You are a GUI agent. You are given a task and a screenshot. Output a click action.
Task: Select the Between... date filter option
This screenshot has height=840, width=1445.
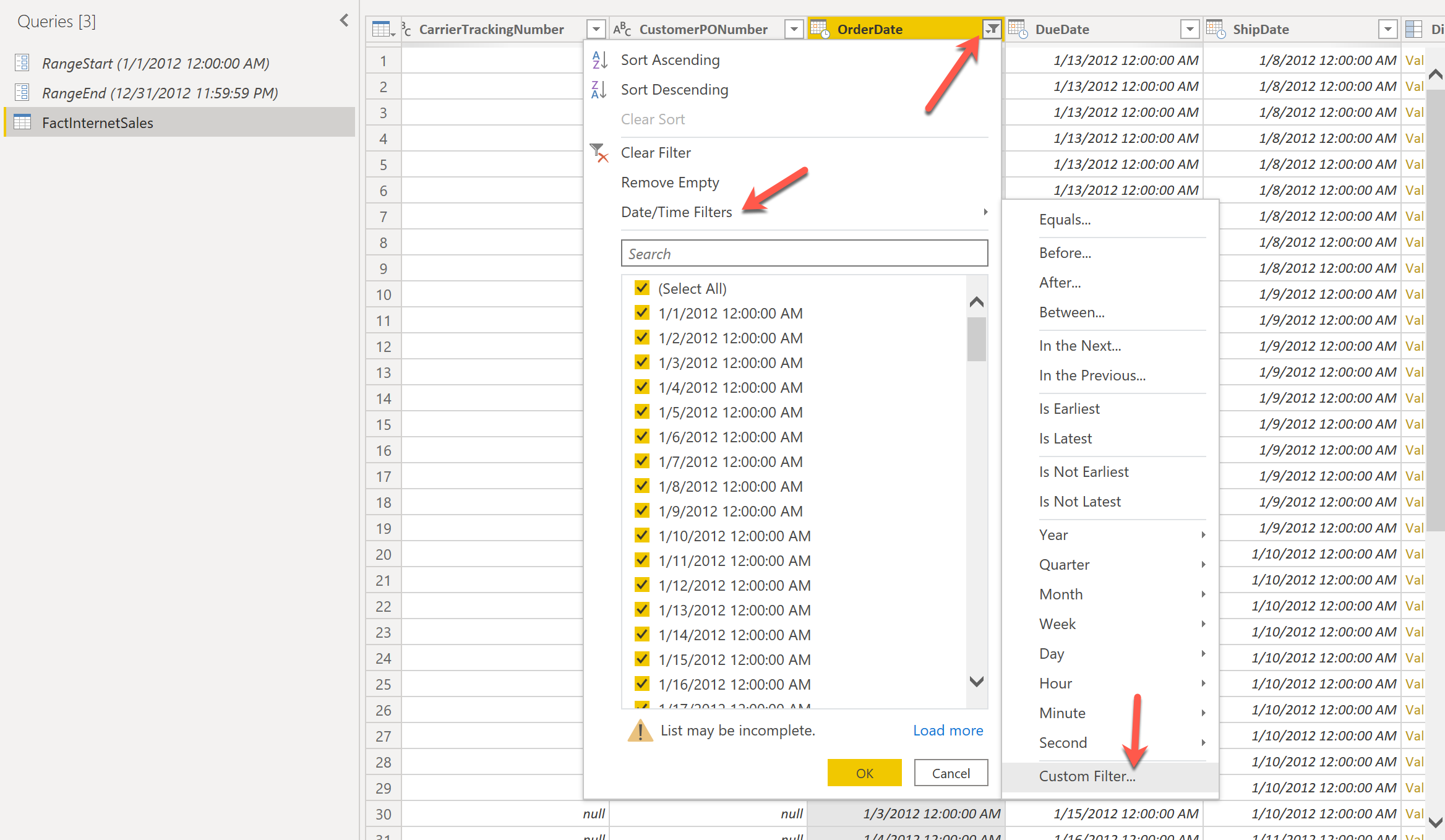tap(1071, 312)
